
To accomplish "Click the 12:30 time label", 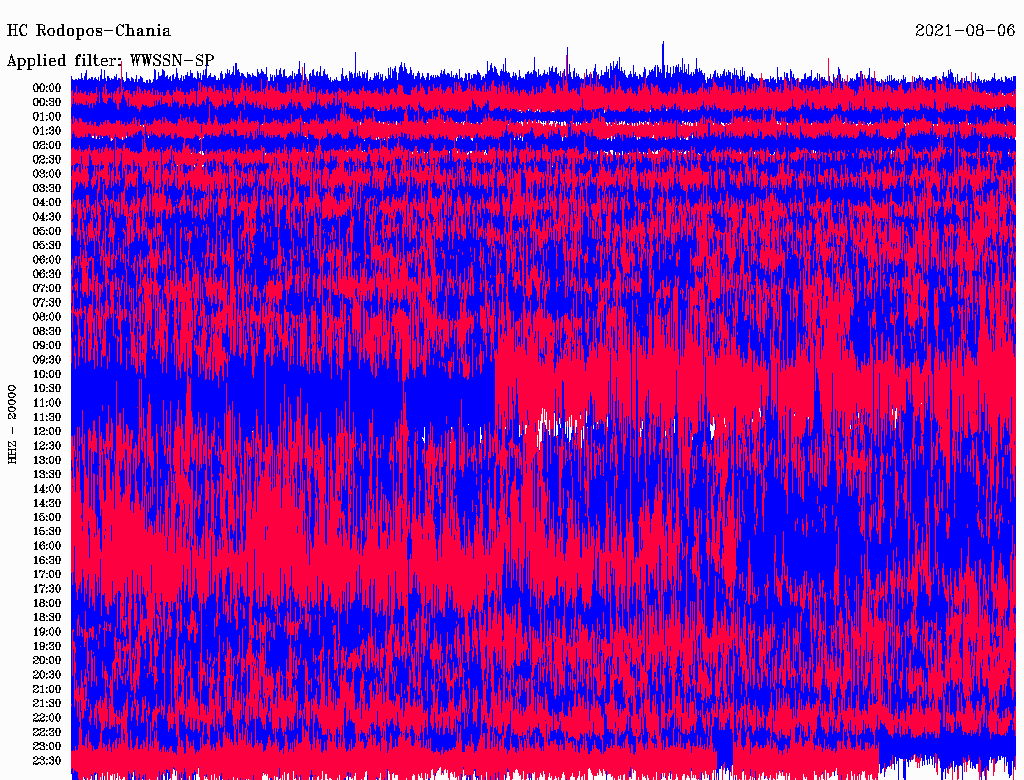I will coord(47,446).
